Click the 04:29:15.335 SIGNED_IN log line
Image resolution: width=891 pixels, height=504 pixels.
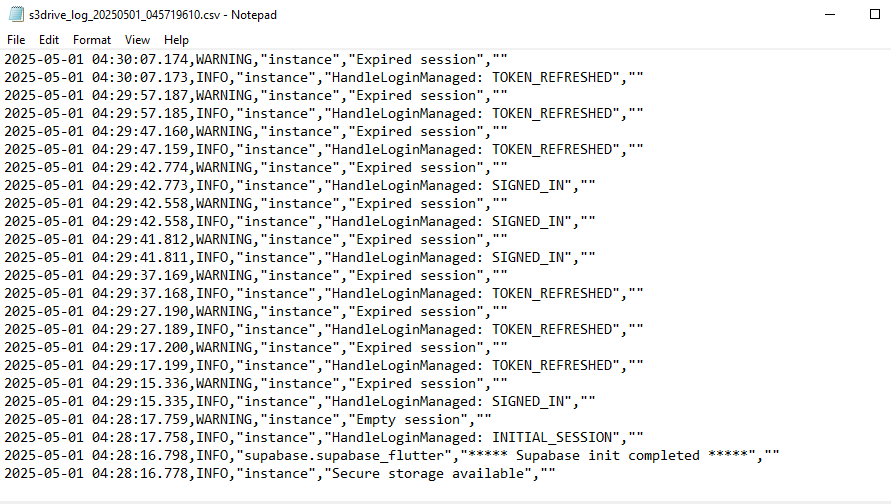point(299,401)
